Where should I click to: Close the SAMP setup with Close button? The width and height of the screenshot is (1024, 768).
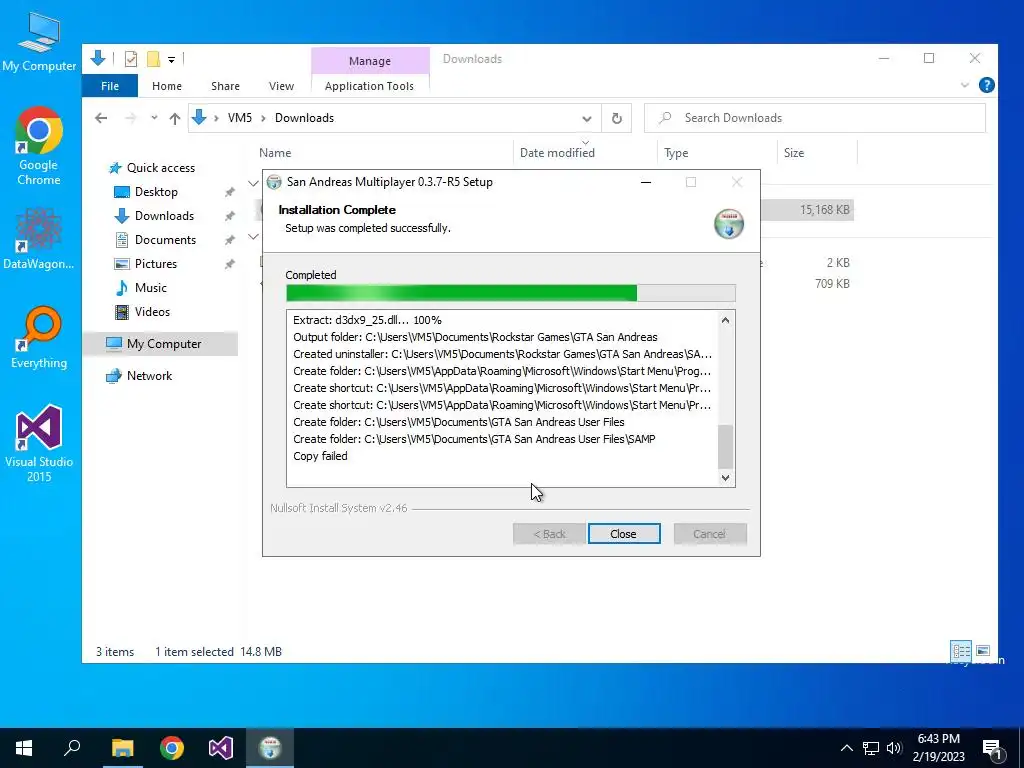624,534
